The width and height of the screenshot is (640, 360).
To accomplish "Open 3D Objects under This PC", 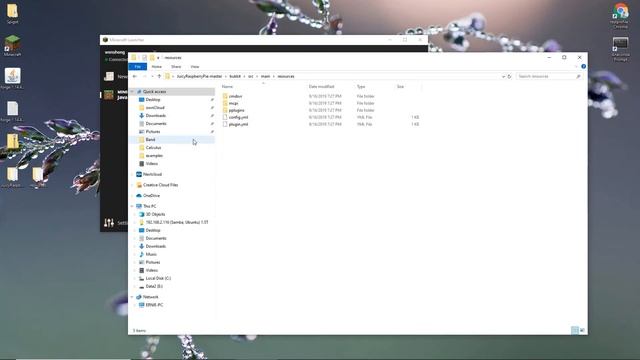I will [155, 214].
